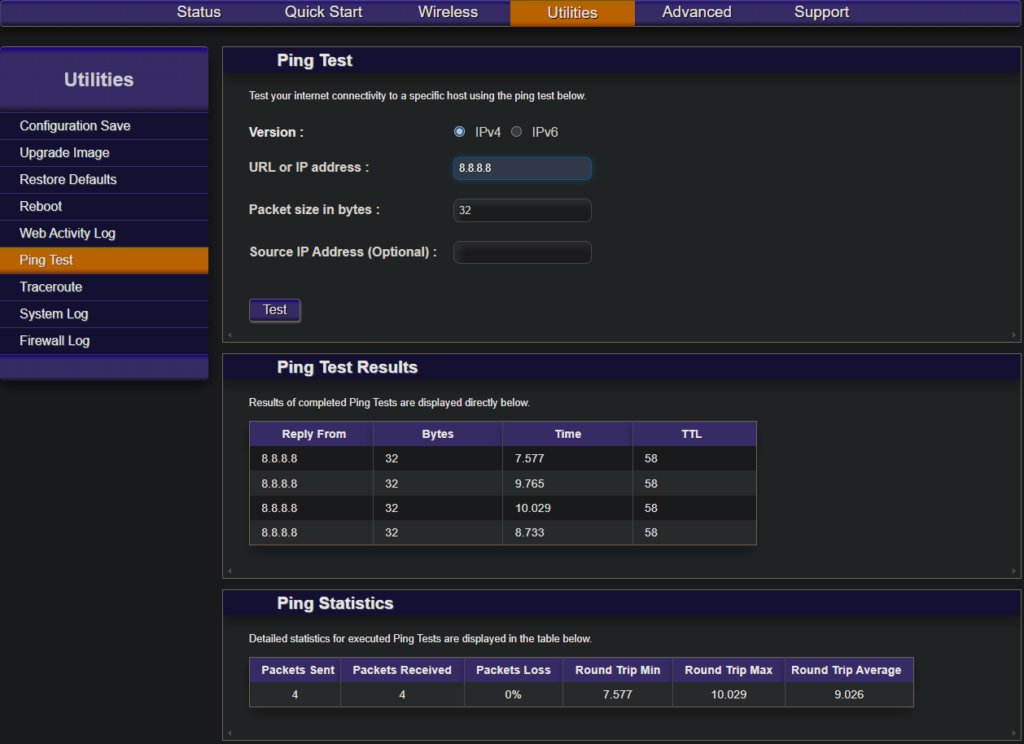Screen dimensions: 1024x744
Task: Select Upgrade Image from sidebar
Action: (65, 153)
